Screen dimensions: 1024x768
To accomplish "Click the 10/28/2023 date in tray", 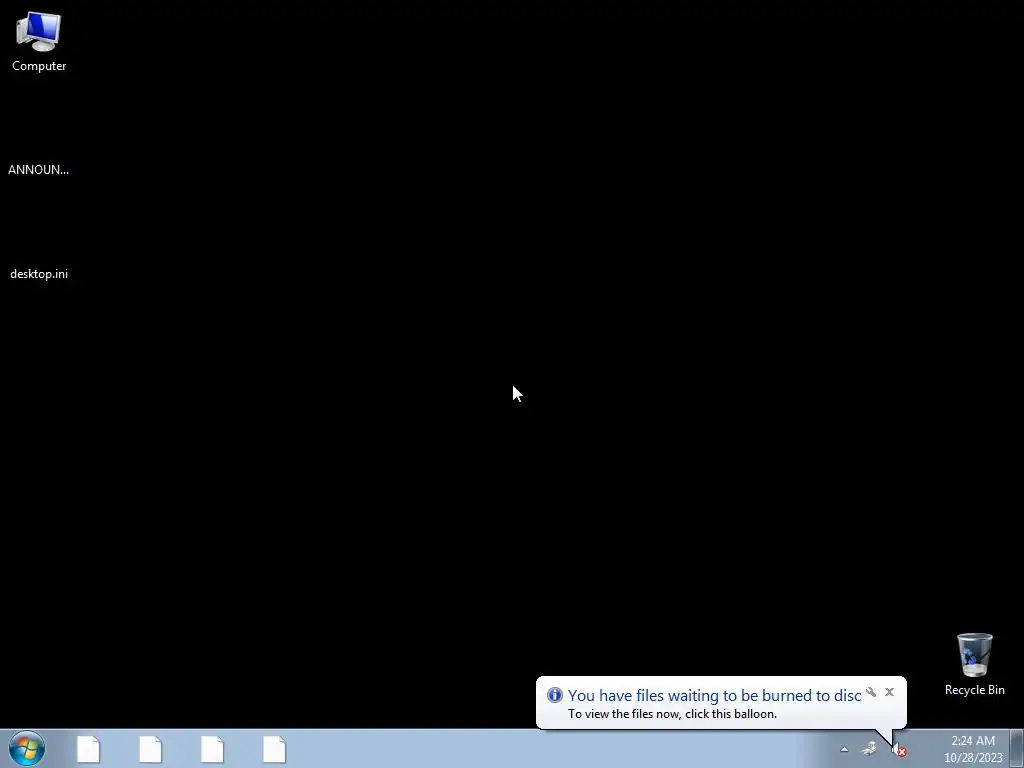I will click(973, 758).
